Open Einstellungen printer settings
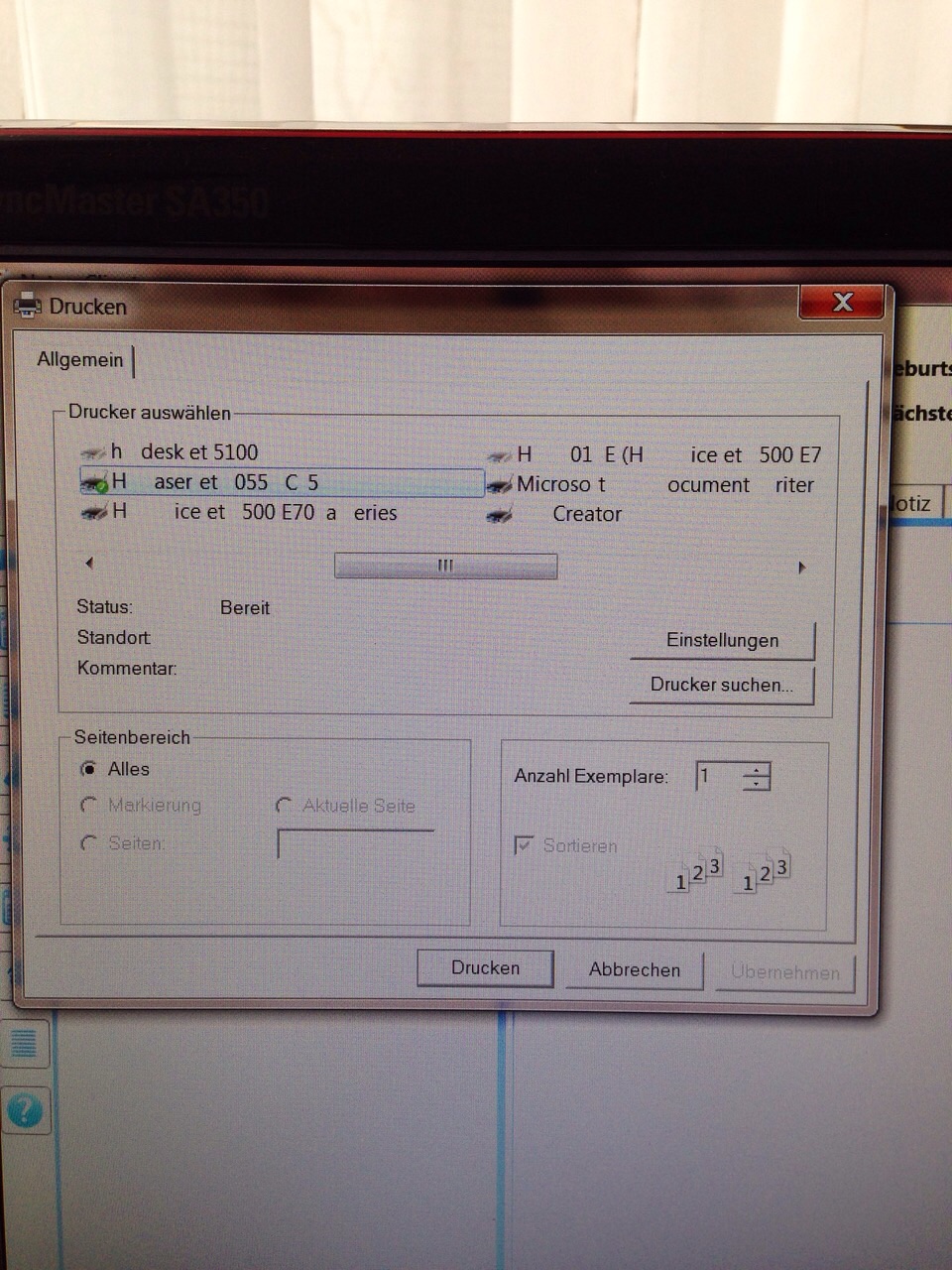952x1270 pixels. point(722,641)
